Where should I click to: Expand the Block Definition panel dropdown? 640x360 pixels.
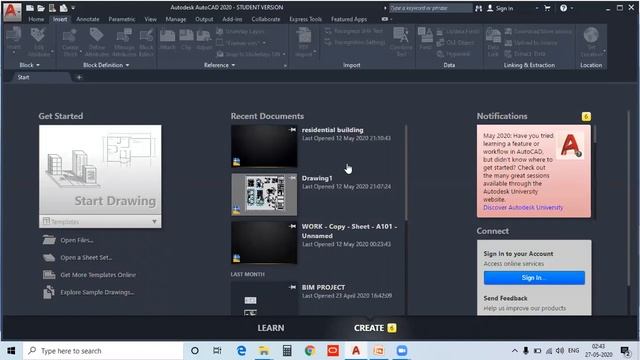point(106,65)
